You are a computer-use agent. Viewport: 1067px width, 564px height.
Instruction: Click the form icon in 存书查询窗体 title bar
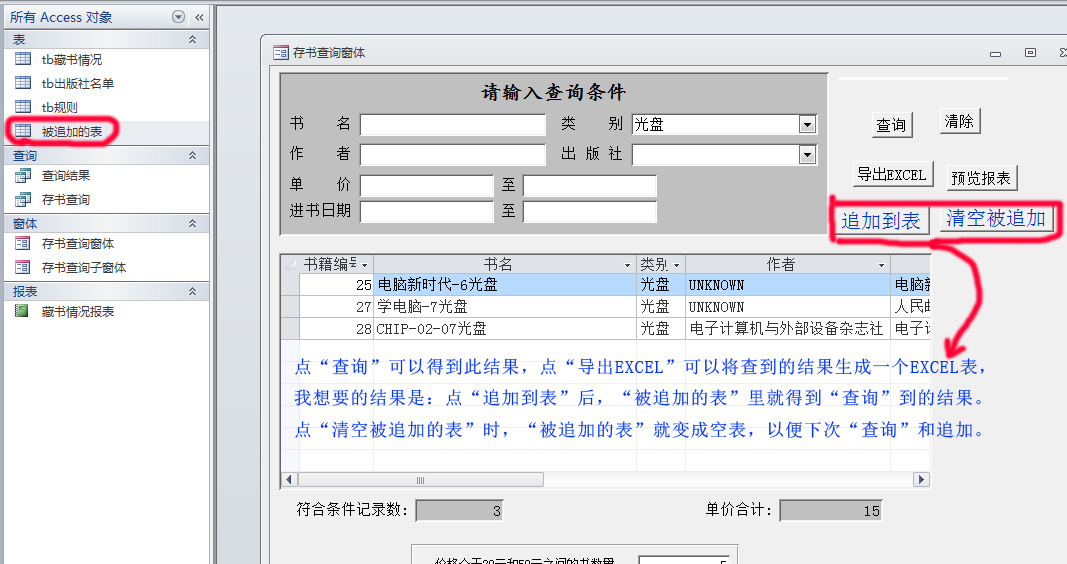(x=281, y=52)
